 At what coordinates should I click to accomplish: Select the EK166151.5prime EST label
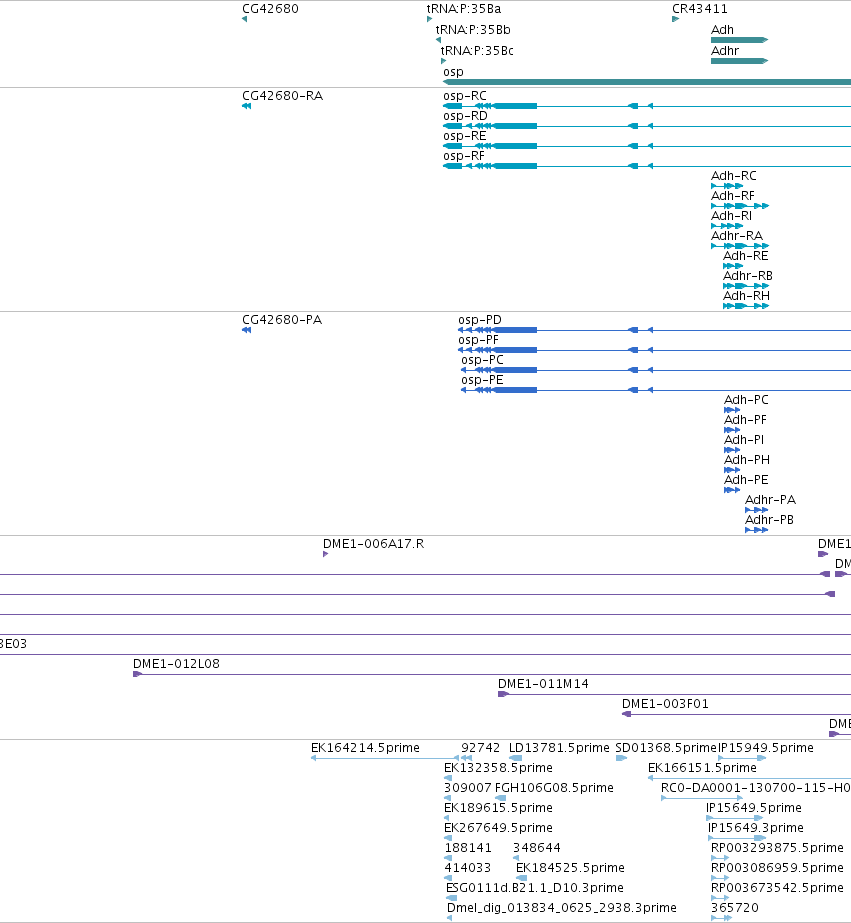703,768
